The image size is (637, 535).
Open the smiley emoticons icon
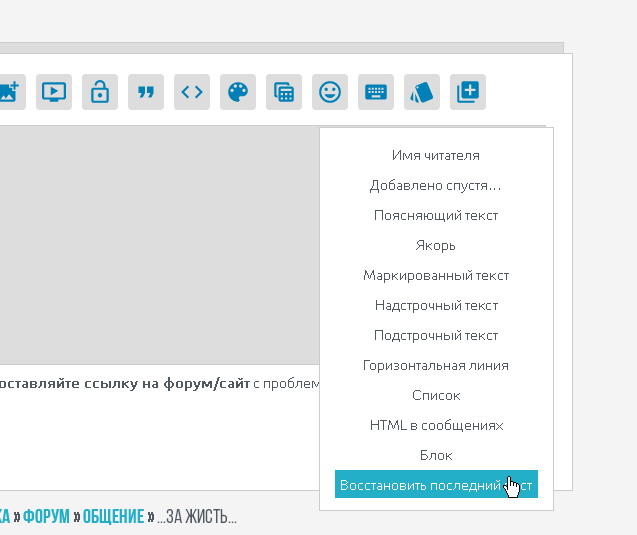pyautogui.click(x=330, y=92)
